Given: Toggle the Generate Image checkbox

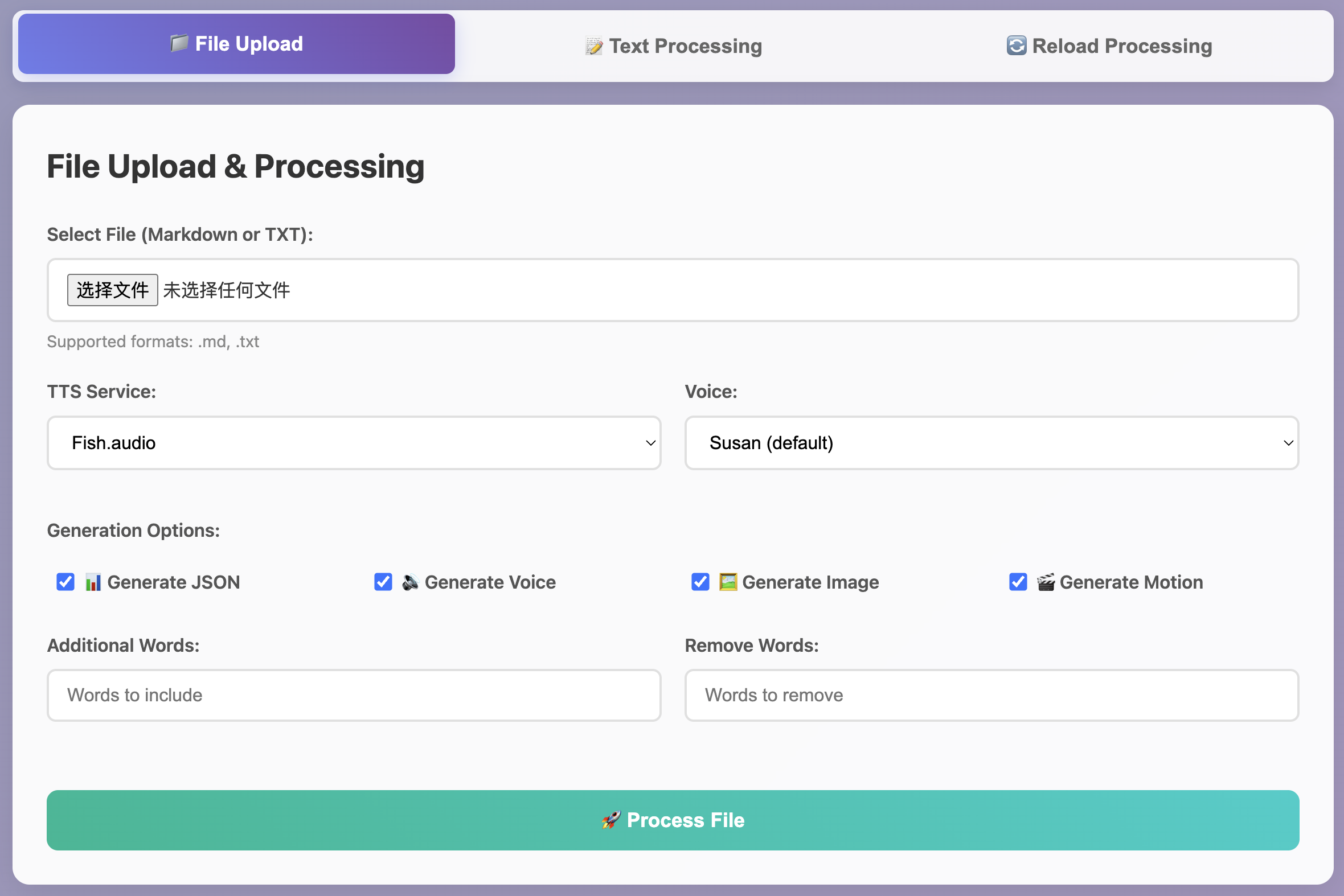Looking at the screenshot, I should (700, 582).
